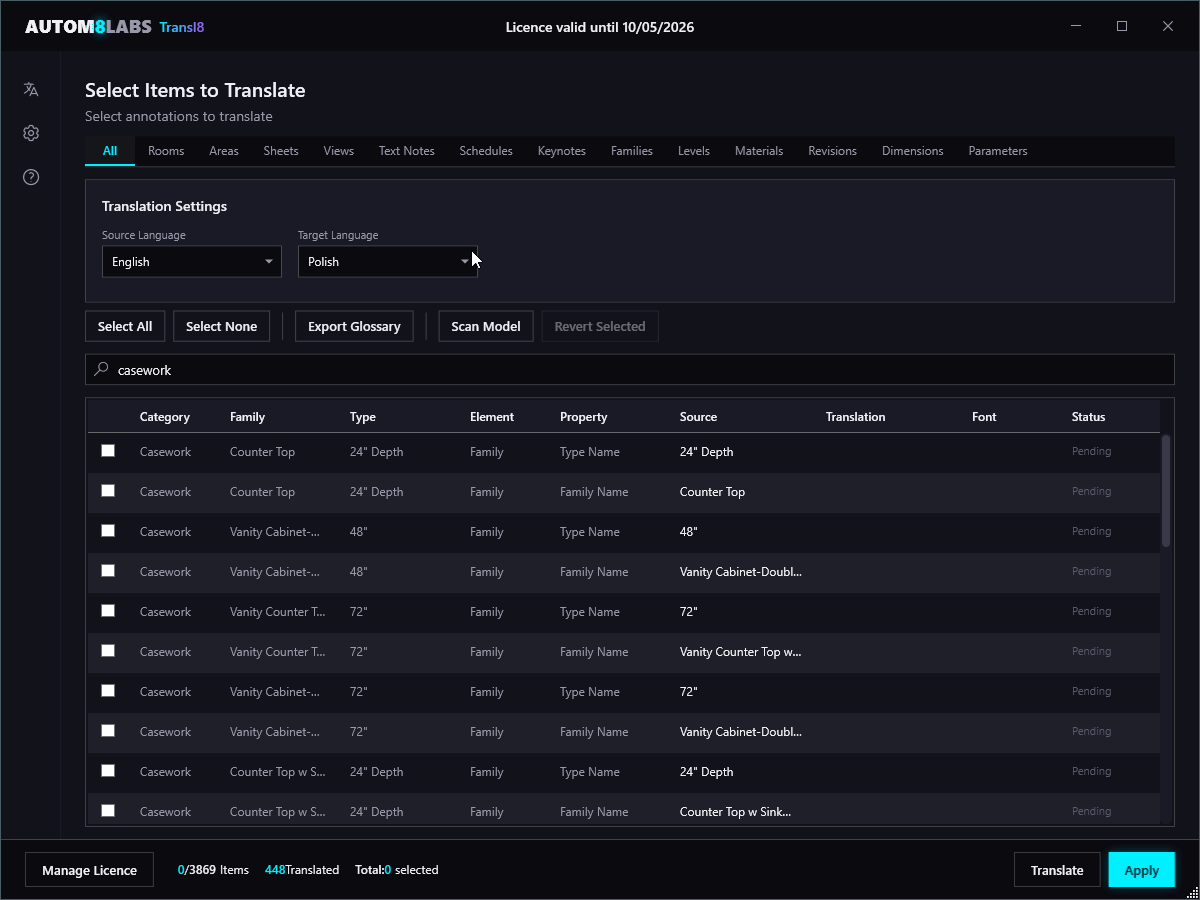The height and width of the screenshot is (900, 1200).
Task: Switch to the Parameters tab
Action: [998, 151]
